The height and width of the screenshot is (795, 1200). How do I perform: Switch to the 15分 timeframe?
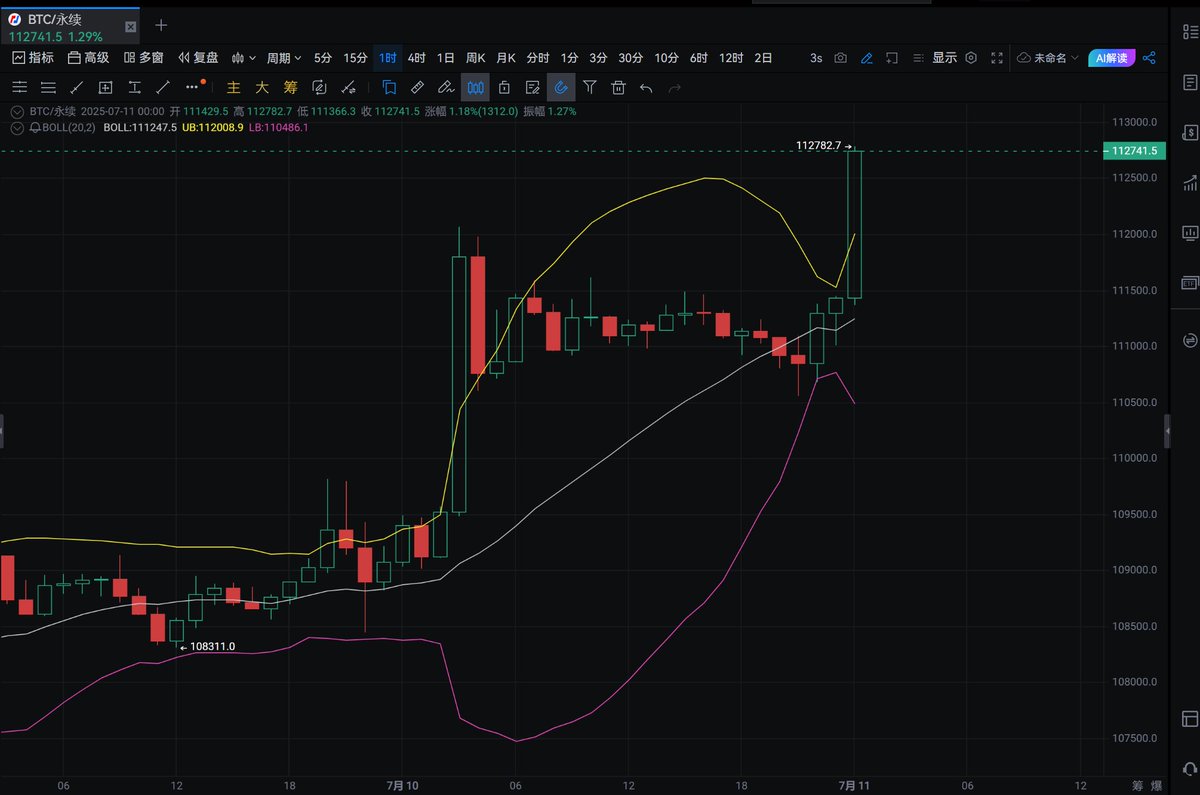[x=355, y=58]
